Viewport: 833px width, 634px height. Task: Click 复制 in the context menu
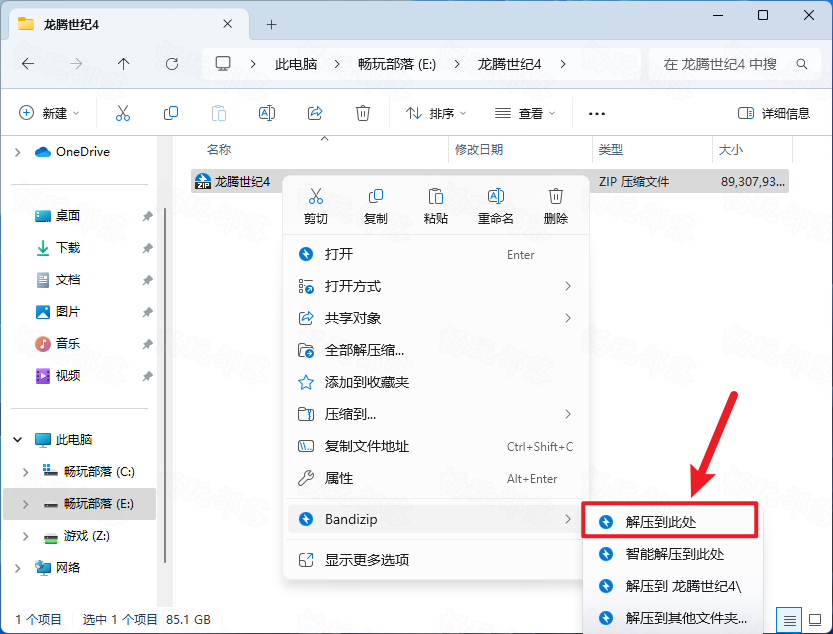pyautogui.click(x=376, y=207)
